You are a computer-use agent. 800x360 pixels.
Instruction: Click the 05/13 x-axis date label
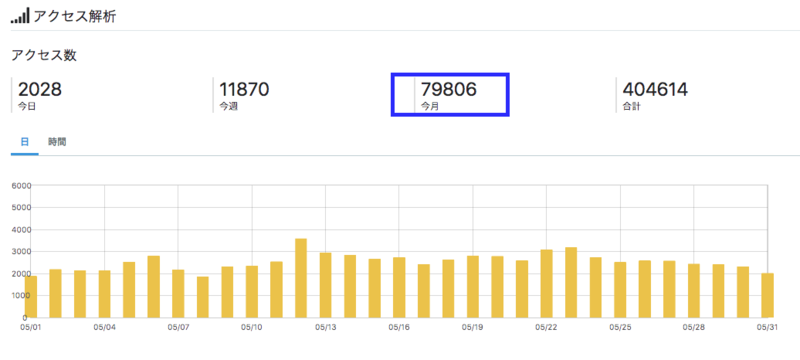click(325, 328)
